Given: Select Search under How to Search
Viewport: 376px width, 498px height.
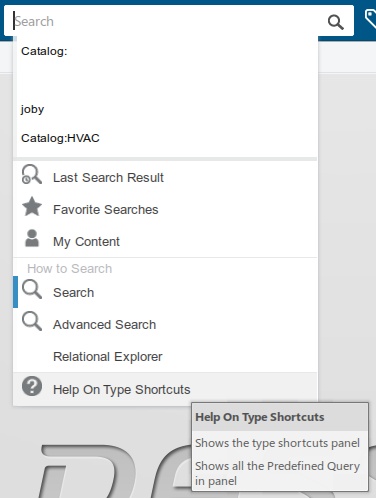Looking at the screenshot, I should point(165,292).
